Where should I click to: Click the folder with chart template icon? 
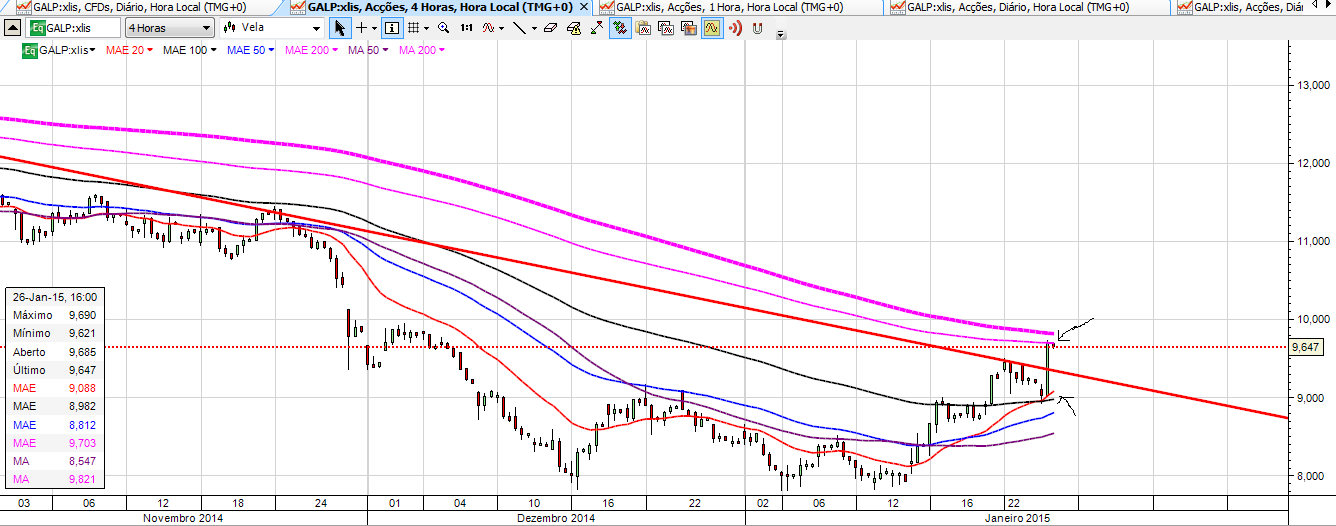[x=643, y=28]
